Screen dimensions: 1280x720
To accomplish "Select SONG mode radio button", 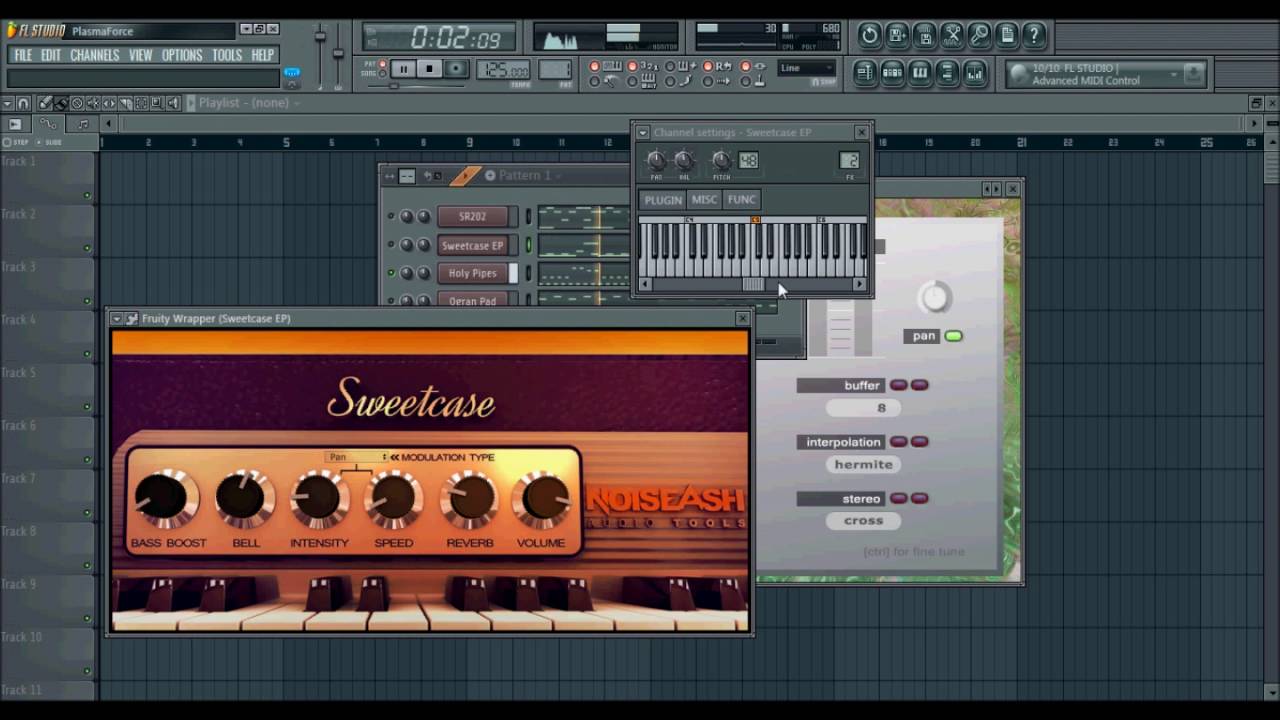I will click(x=383, y=73).
